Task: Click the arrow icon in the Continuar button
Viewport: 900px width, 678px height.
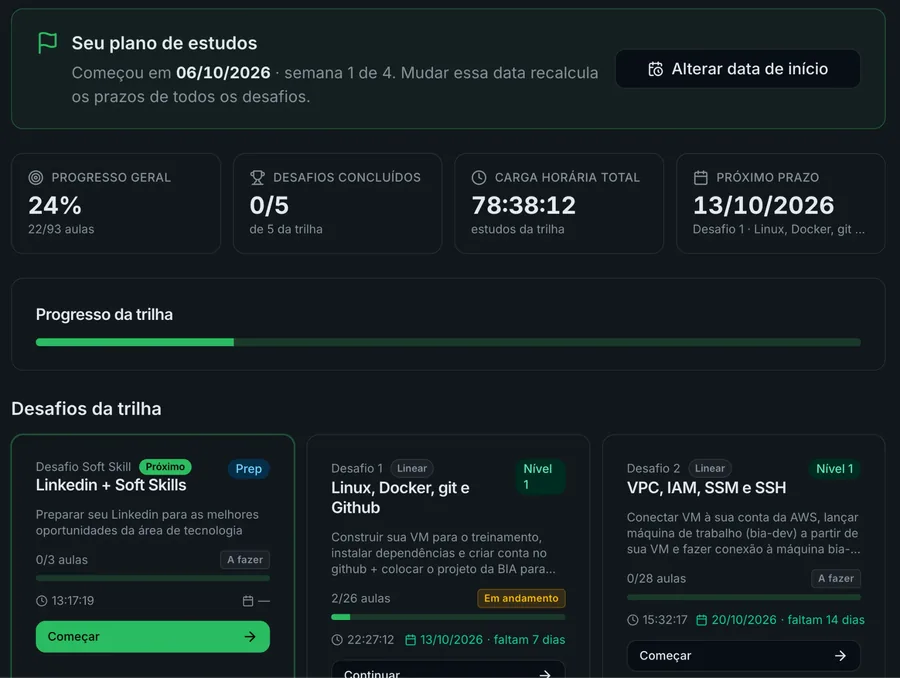Action: click(545, 674)
